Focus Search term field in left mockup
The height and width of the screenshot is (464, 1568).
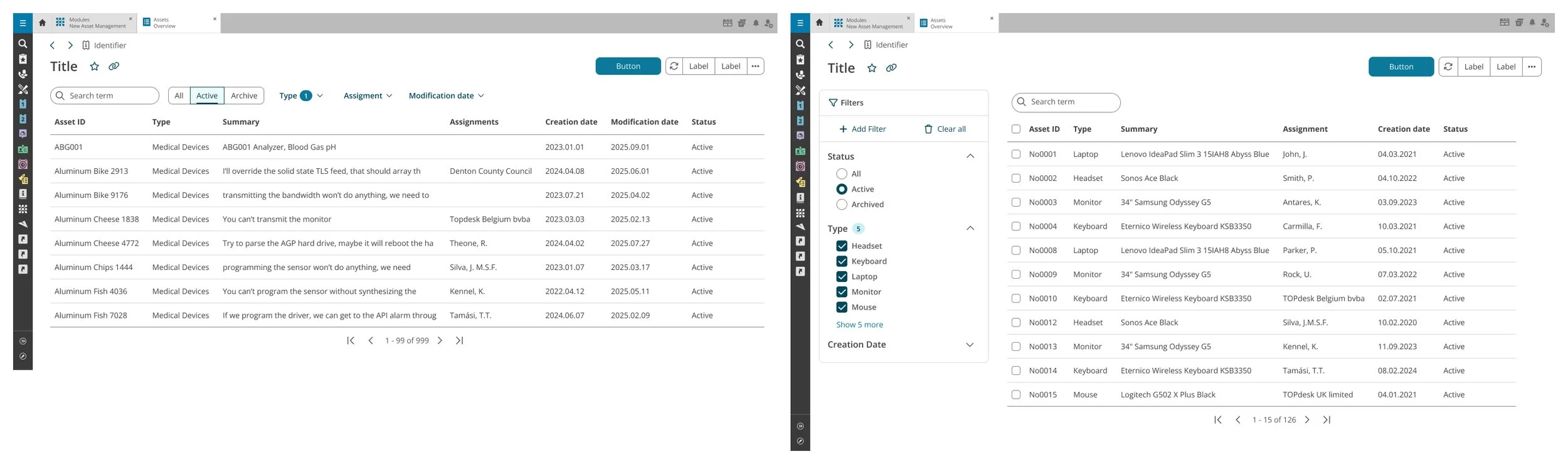[105, 95]
